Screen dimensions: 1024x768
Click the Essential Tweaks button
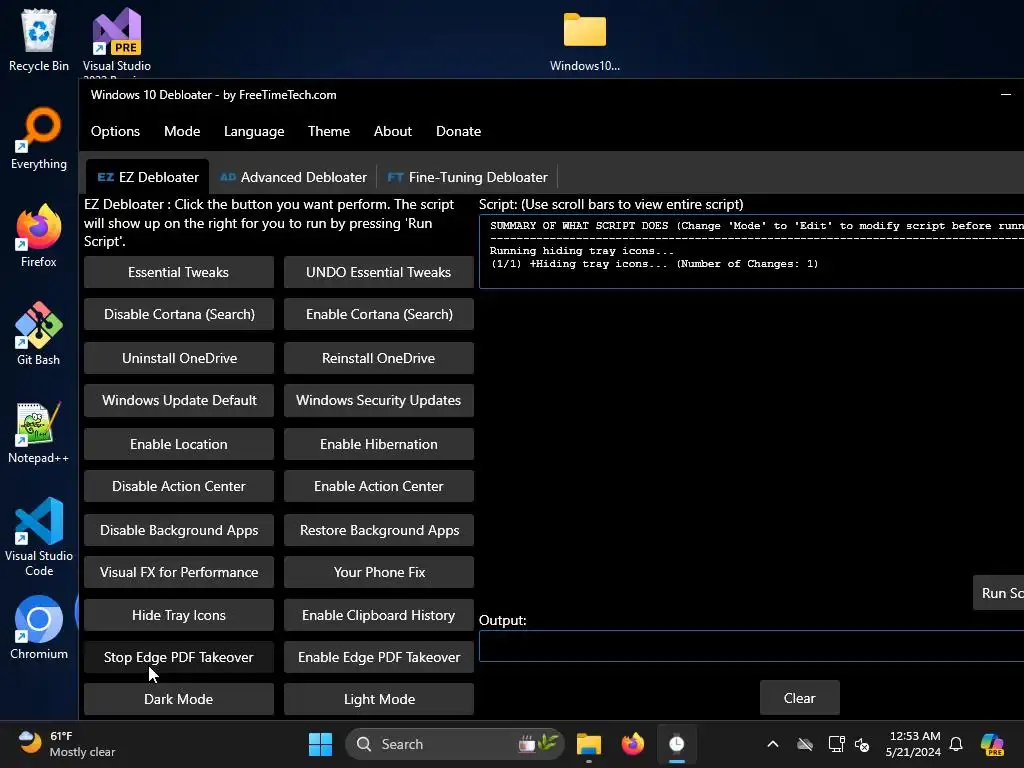[178, 272]
